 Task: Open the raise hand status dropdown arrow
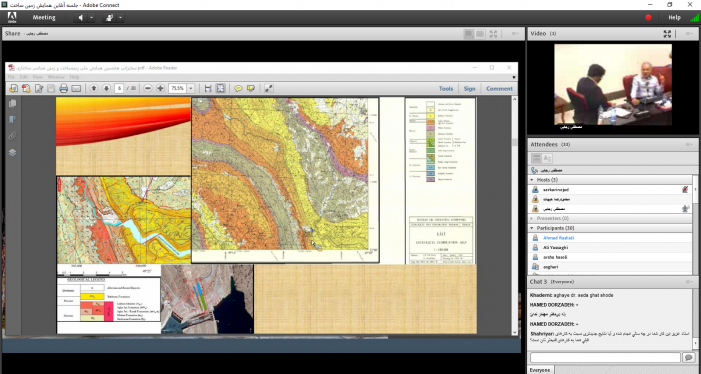point(120,18)
